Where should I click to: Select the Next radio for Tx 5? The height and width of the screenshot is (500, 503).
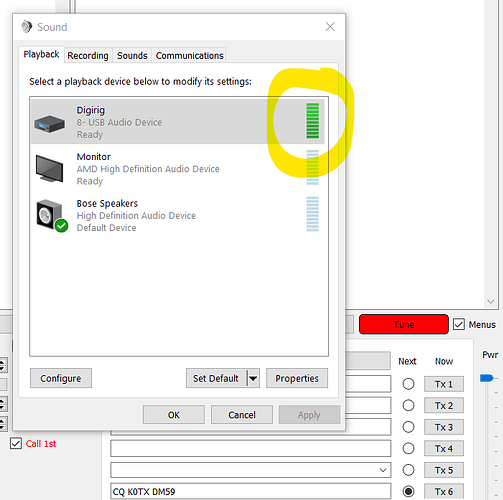[x=408, y=470]
